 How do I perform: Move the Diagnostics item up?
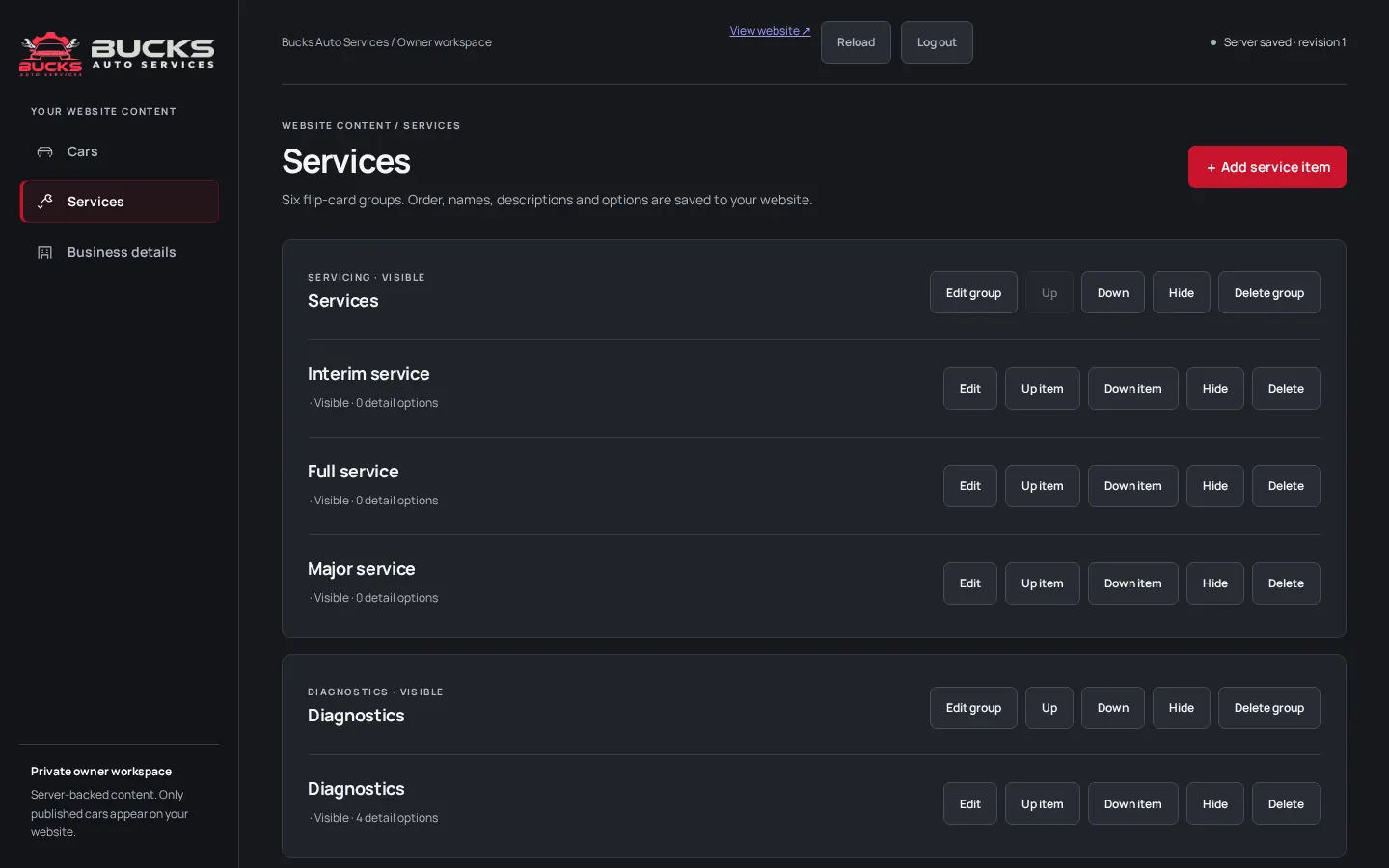[1043, 803]
